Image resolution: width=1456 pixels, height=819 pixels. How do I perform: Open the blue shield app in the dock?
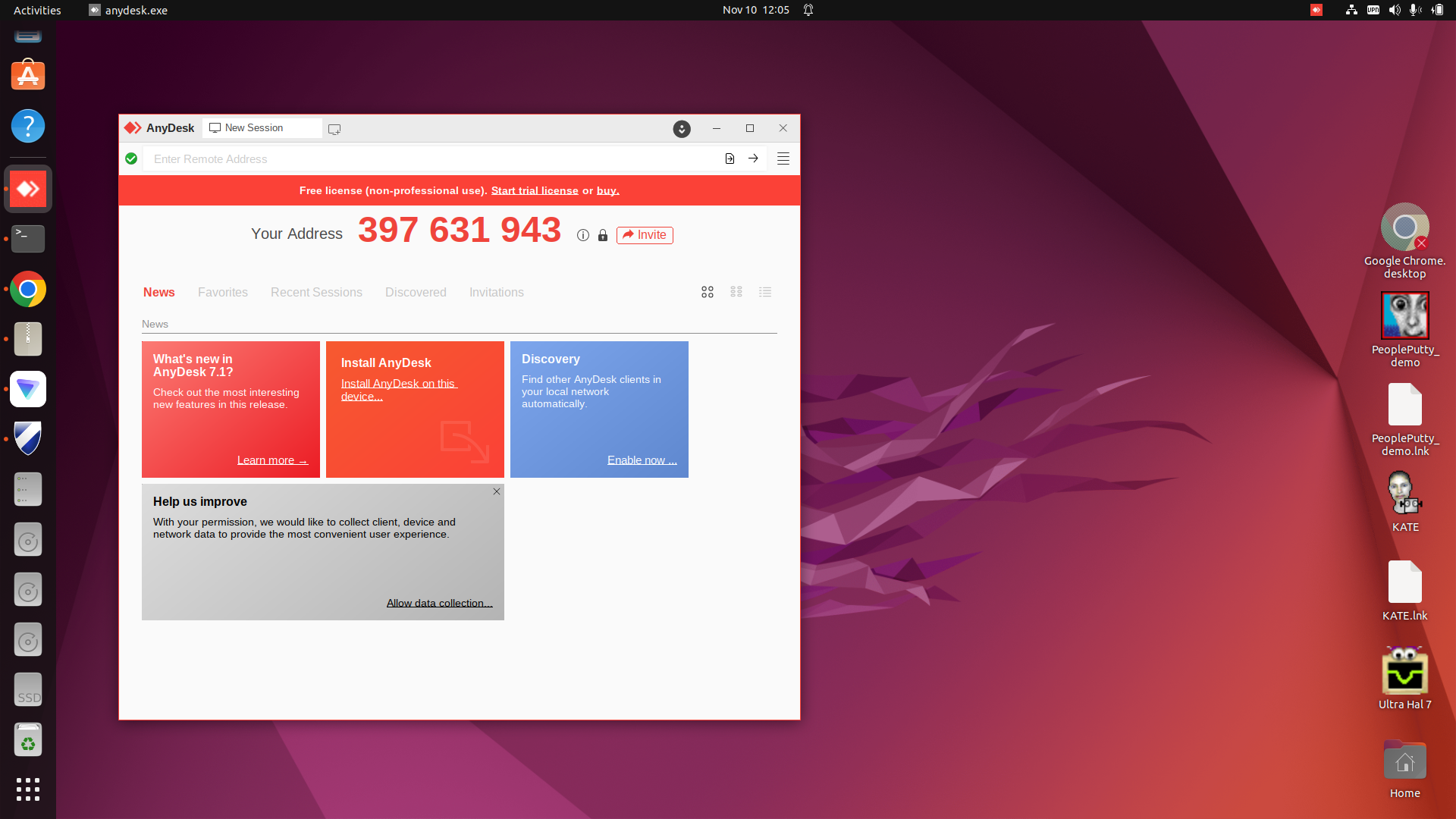[28, 439]
